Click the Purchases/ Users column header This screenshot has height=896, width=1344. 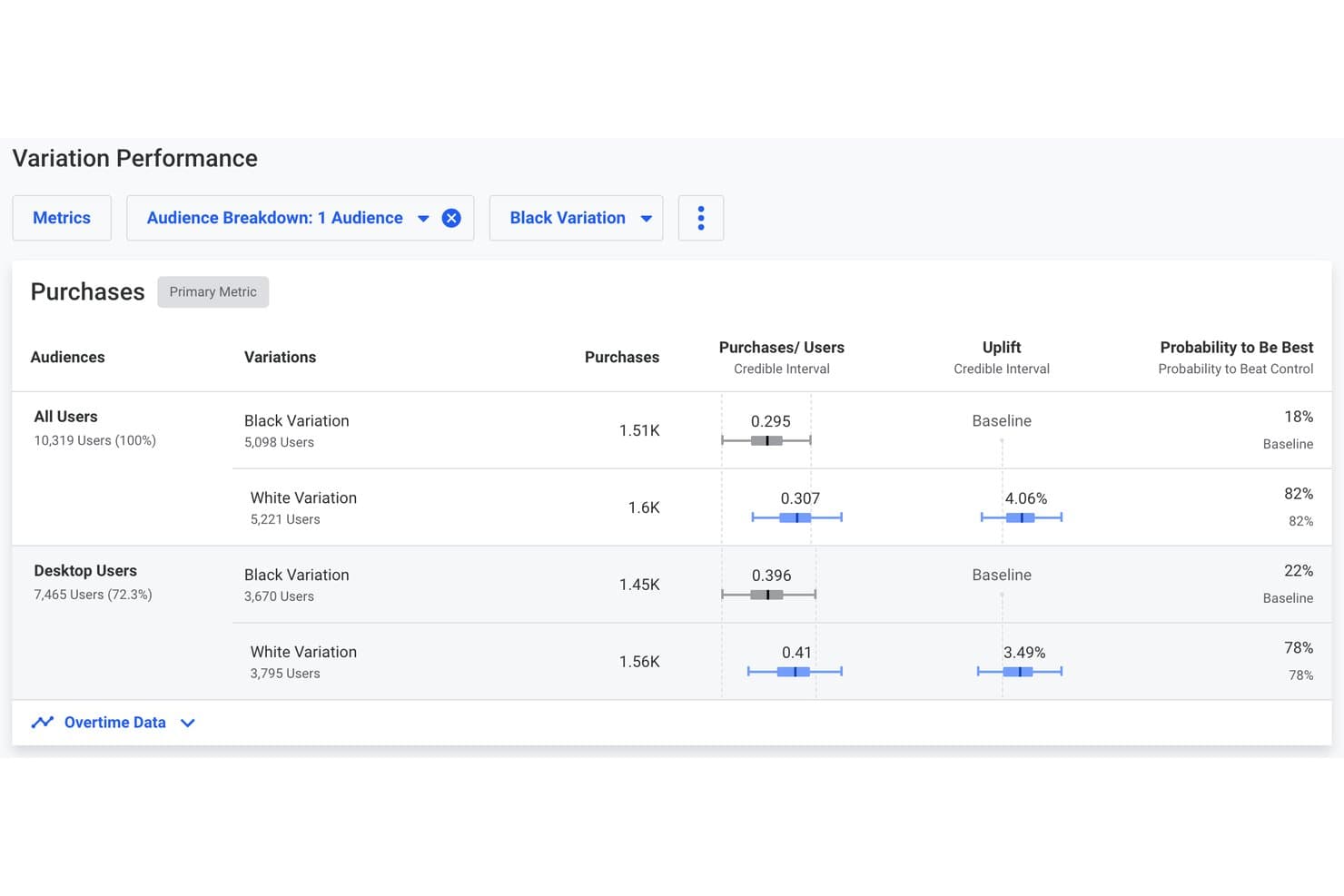pyautogui.click(x=782, y=348)
